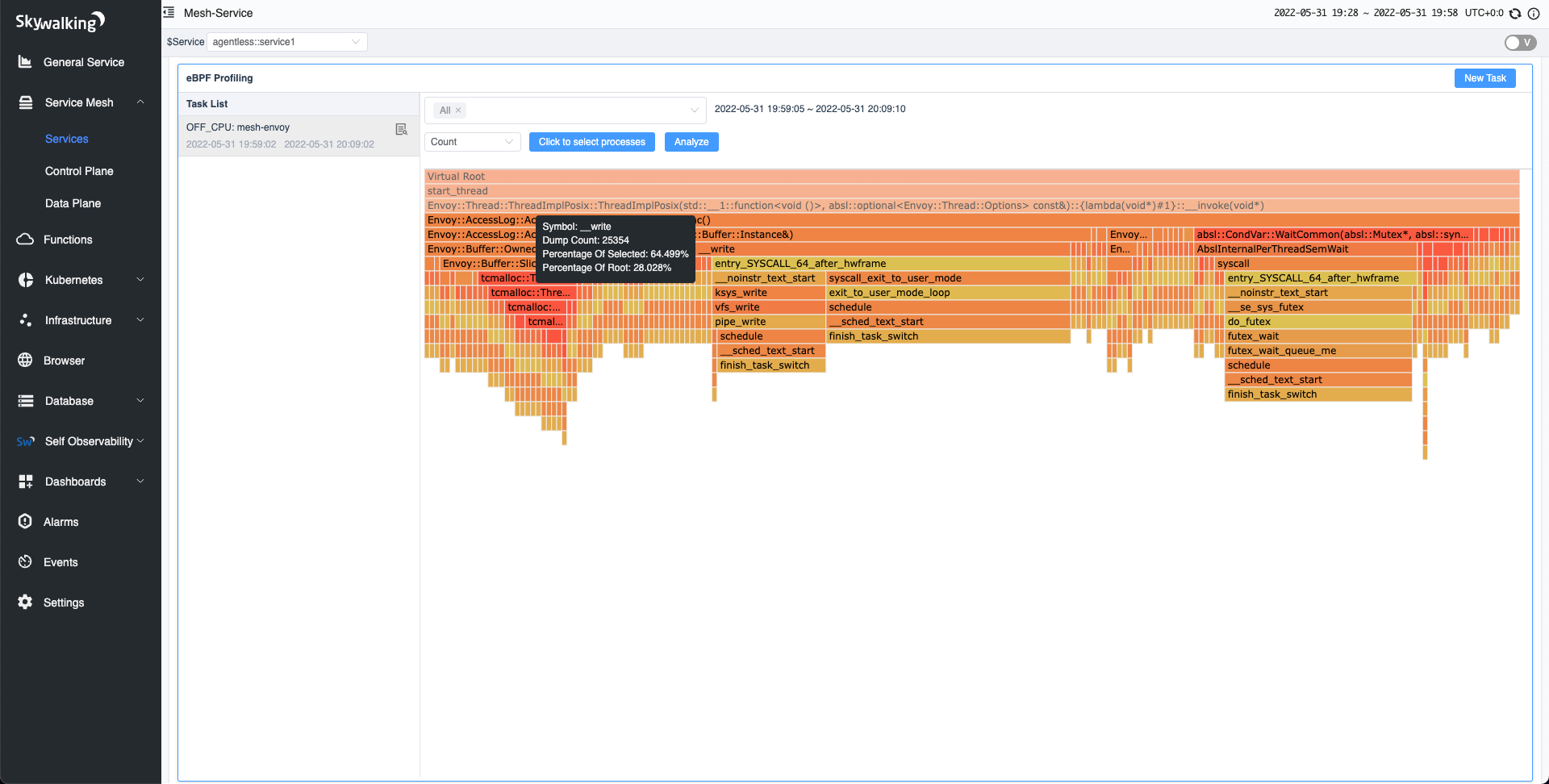Click the General Service chart icon
1549x784 pixels.
coord(25,62)
